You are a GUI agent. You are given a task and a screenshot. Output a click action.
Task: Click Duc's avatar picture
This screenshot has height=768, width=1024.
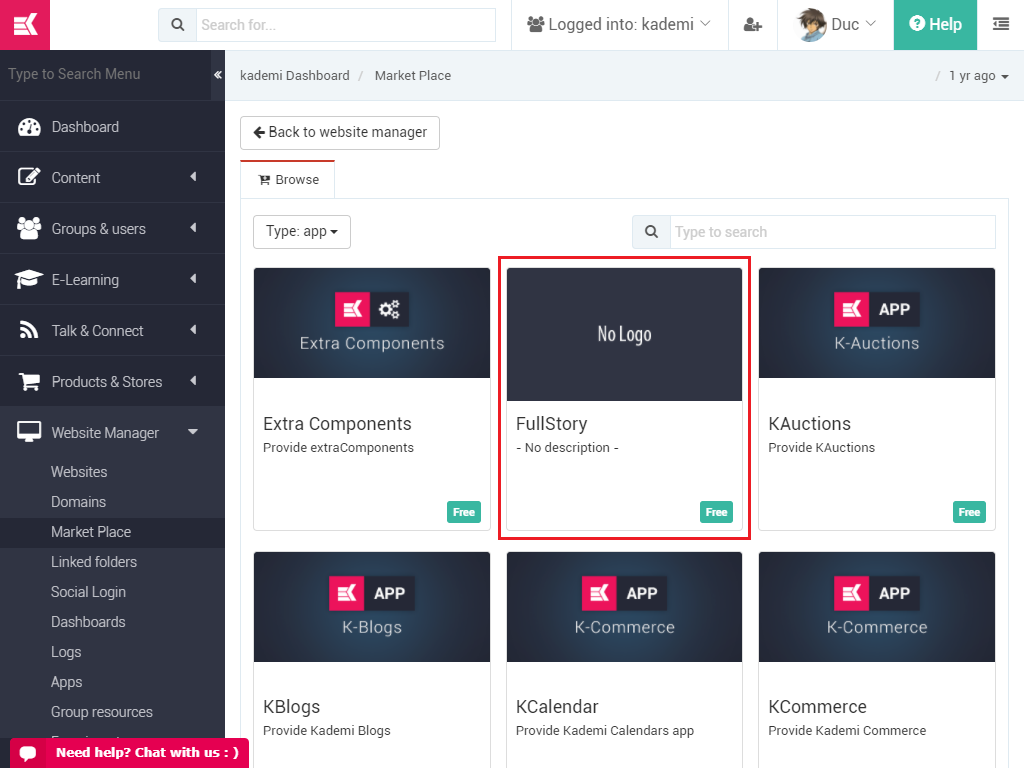tap(811, 25)
